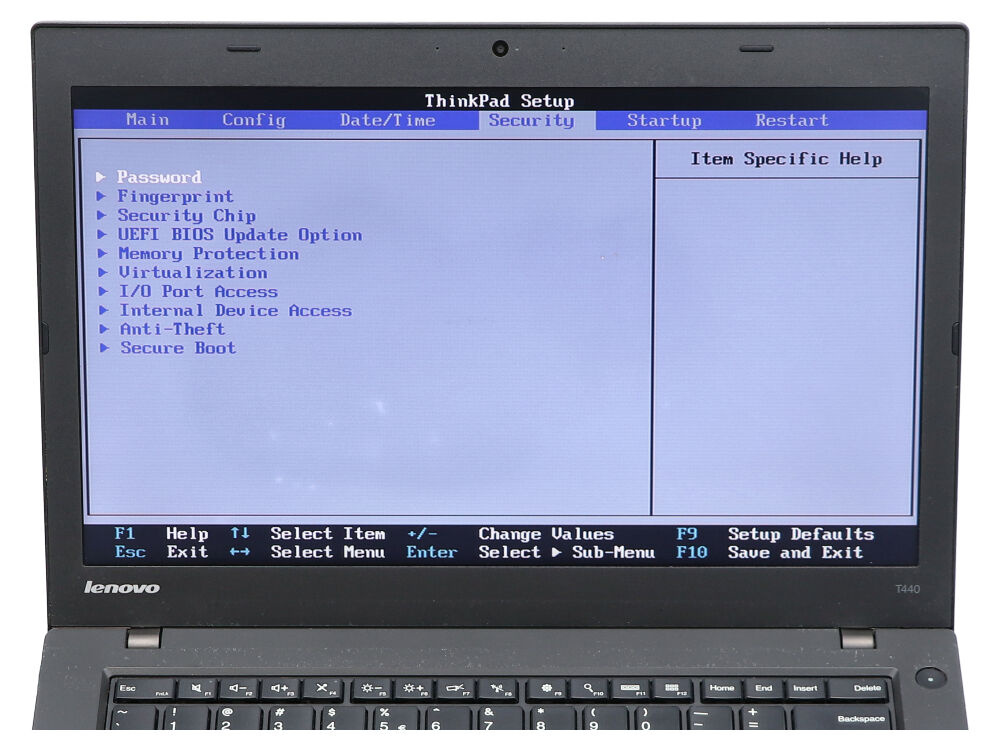Go to the Startup tab
1000x750 pixels.
point(664,120)
